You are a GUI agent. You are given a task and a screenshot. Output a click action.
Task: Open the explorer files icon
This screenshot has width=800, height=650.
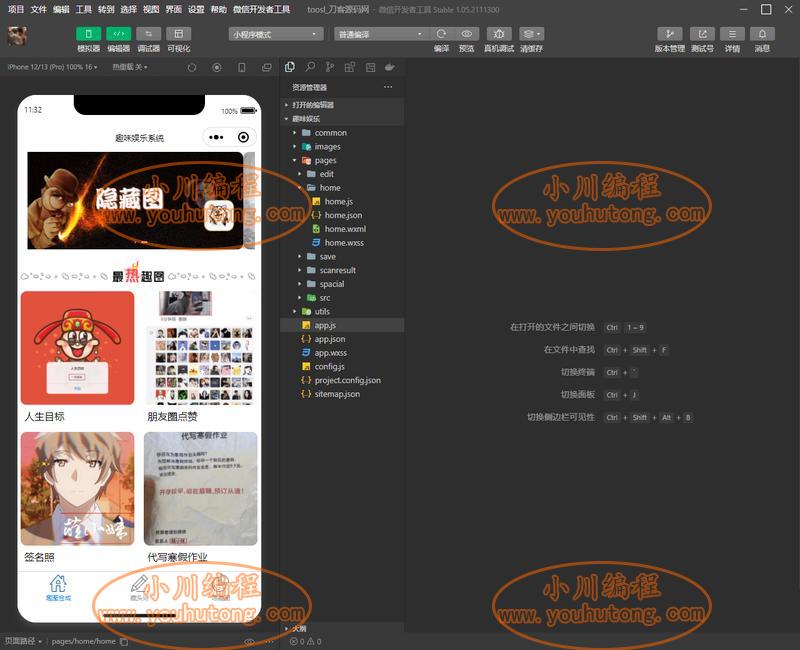[290, 67]
